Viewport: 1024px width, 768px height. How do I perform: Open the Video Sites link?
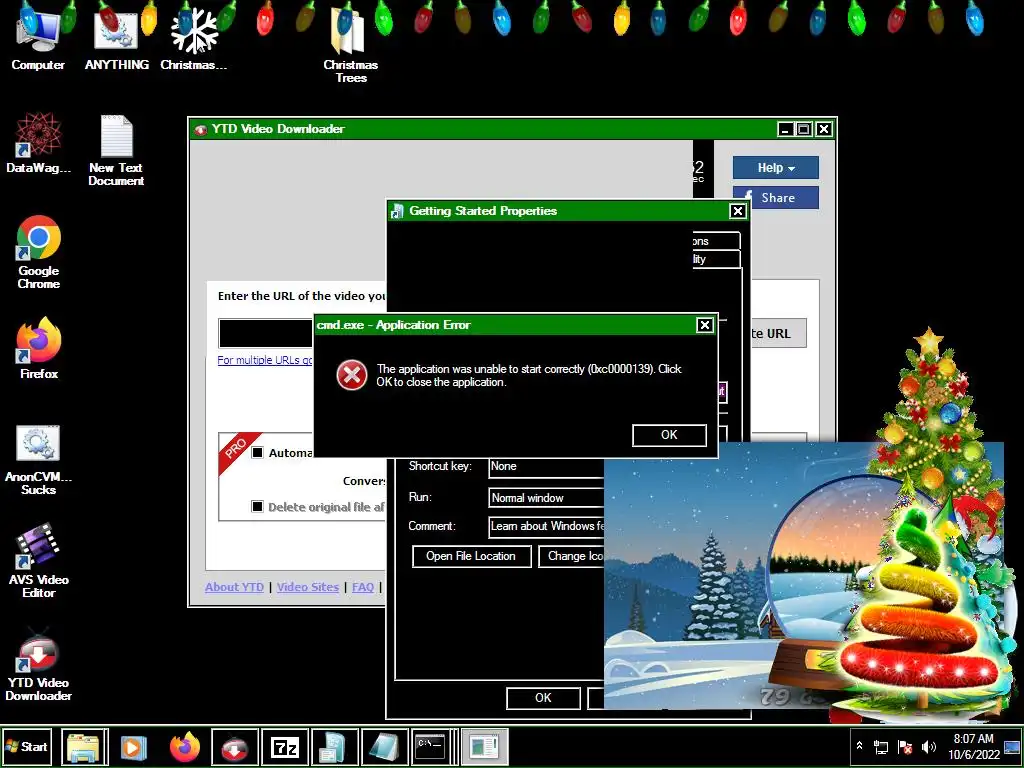pyautogui.click(x=308, y=587)
